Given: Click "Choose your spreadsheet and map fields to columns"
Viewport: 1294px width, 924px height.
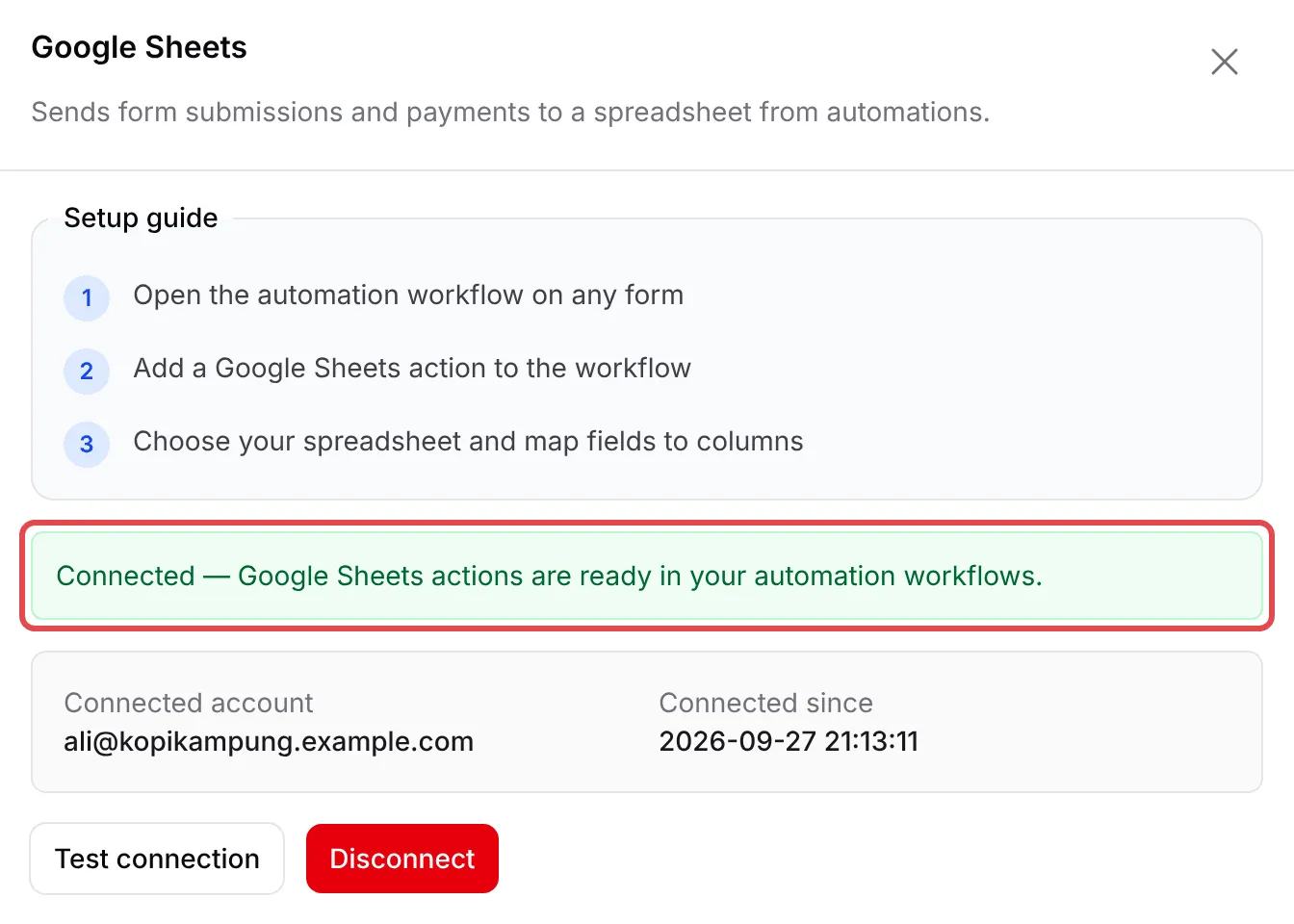Looking at the screenshot, I should pos(468,441).
